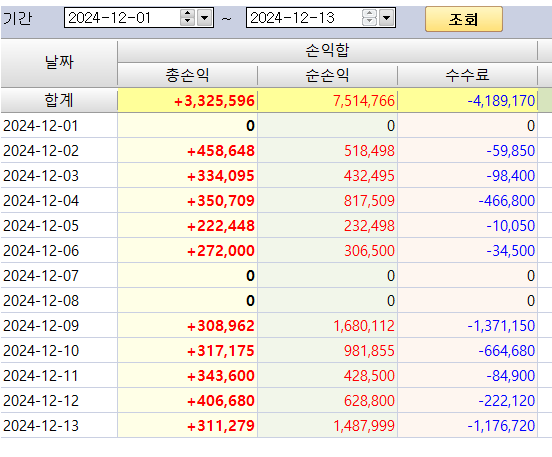This screenshot has height=457, width=552.
Task: Click 수수료 value -84,900
Action: (x=511, y=376)
